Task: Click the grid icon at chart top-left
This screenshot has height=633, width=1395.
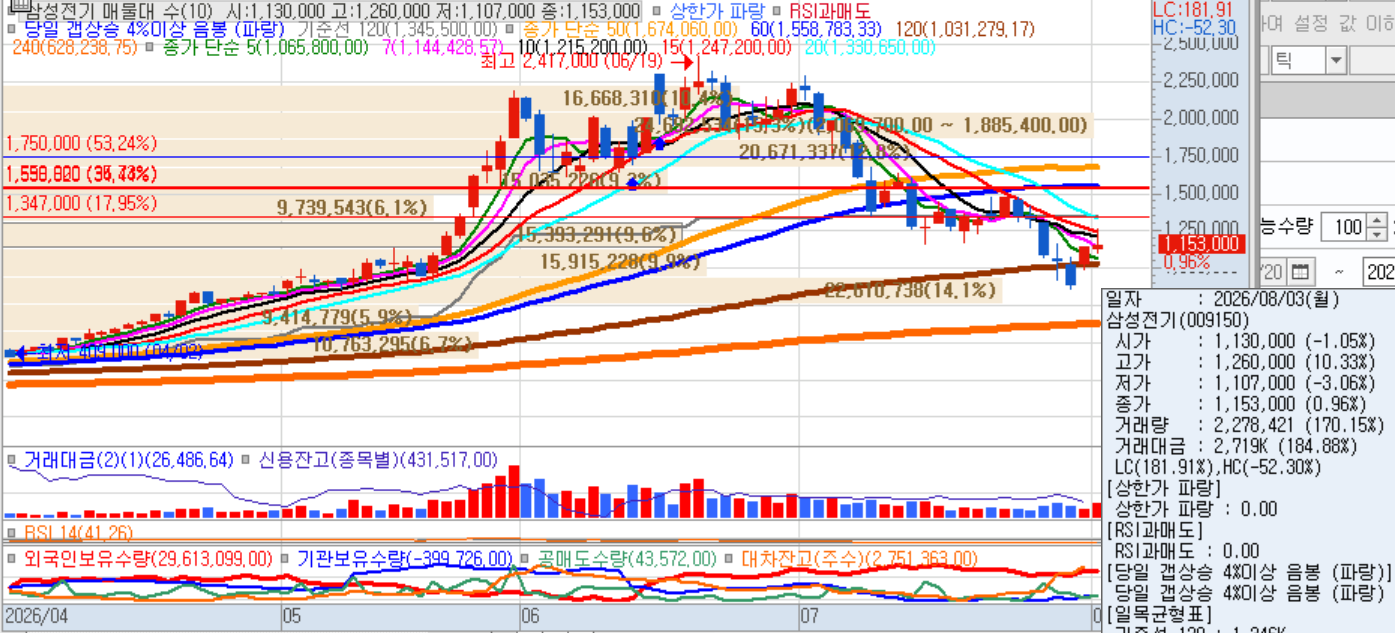Action: coord(19,7)
